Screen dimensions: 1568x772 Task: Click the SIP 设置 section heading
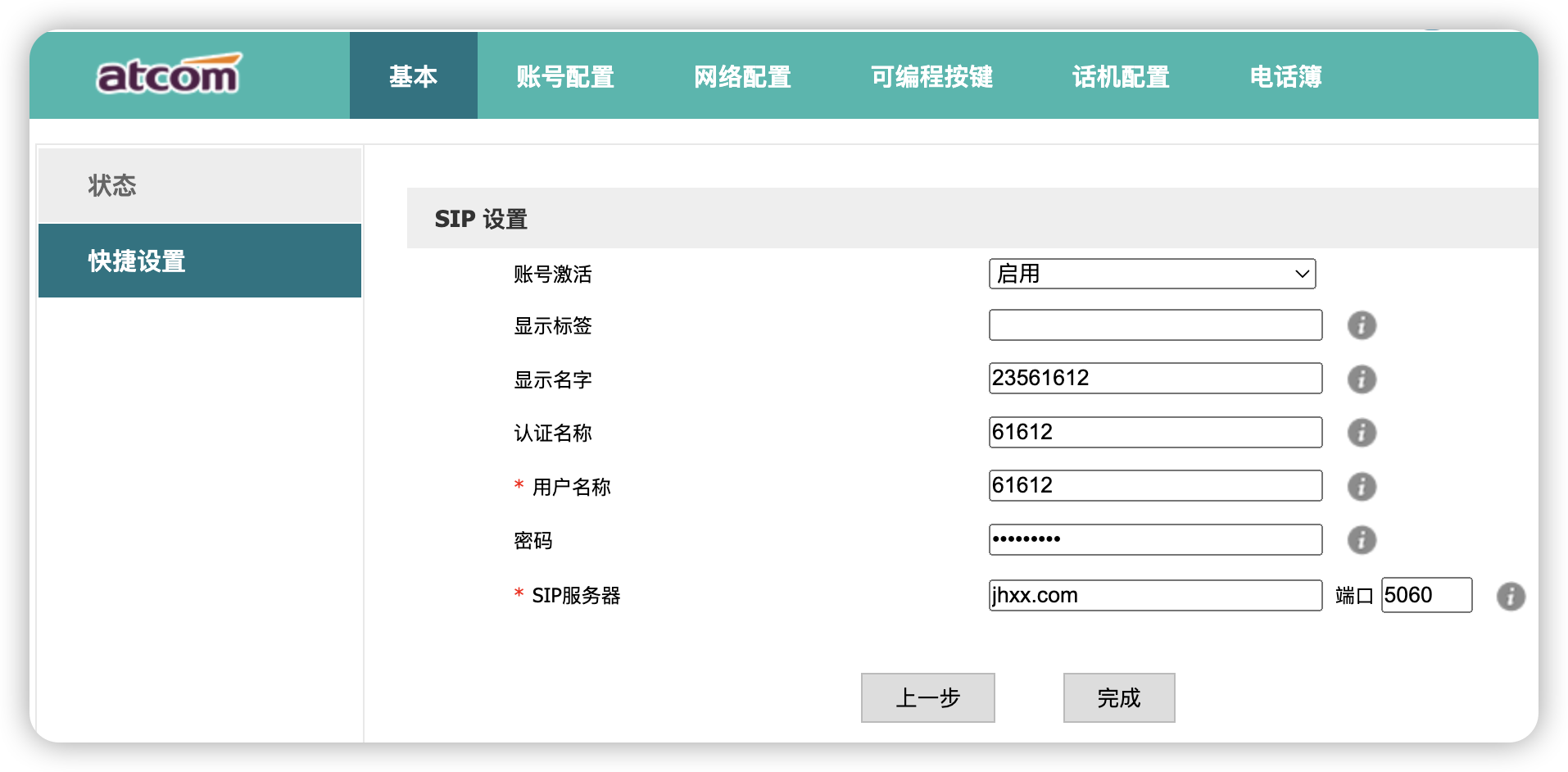481,219
